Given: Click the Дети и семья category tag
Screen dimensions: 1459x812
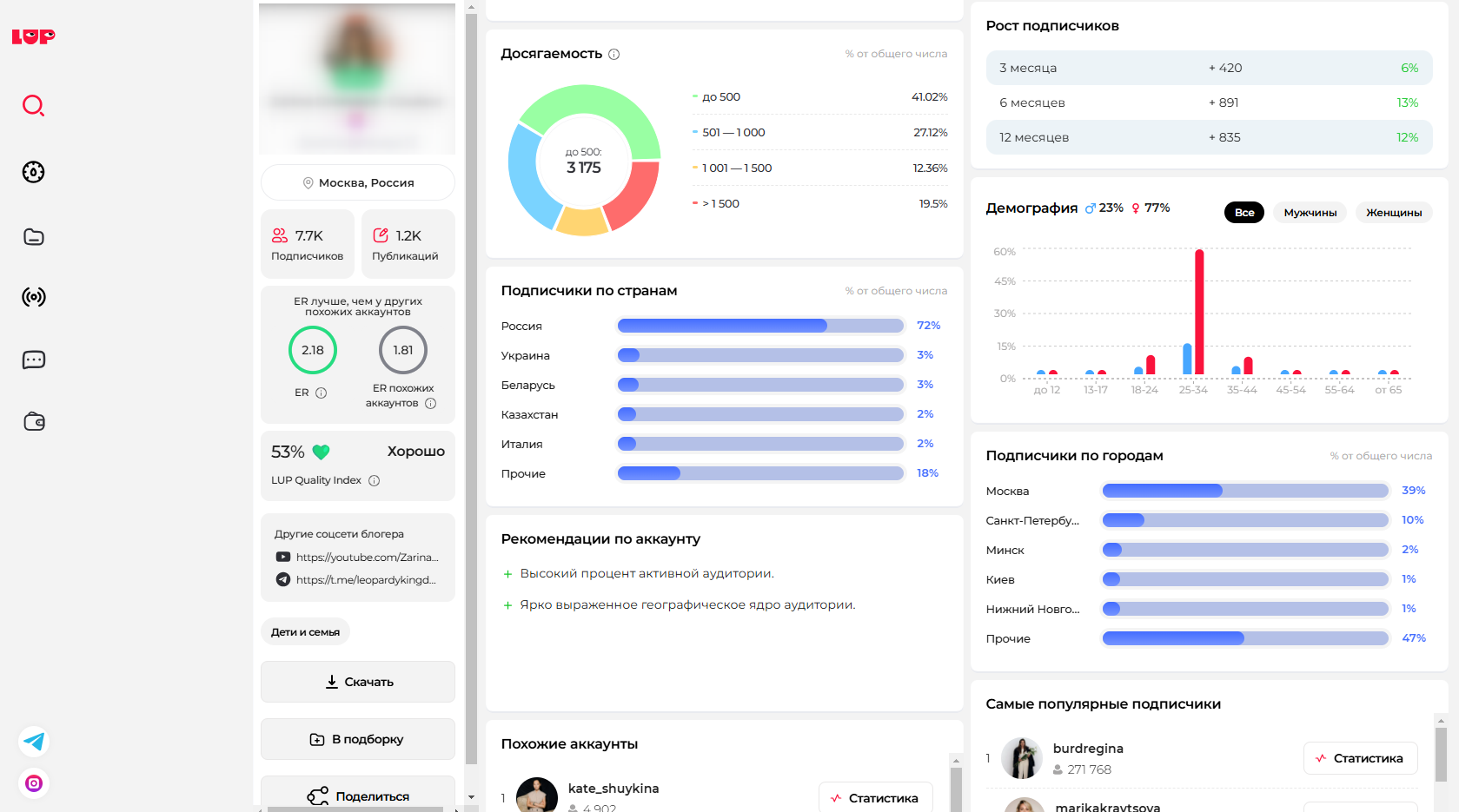Looking at the screenshot, I should pos(305,632).
